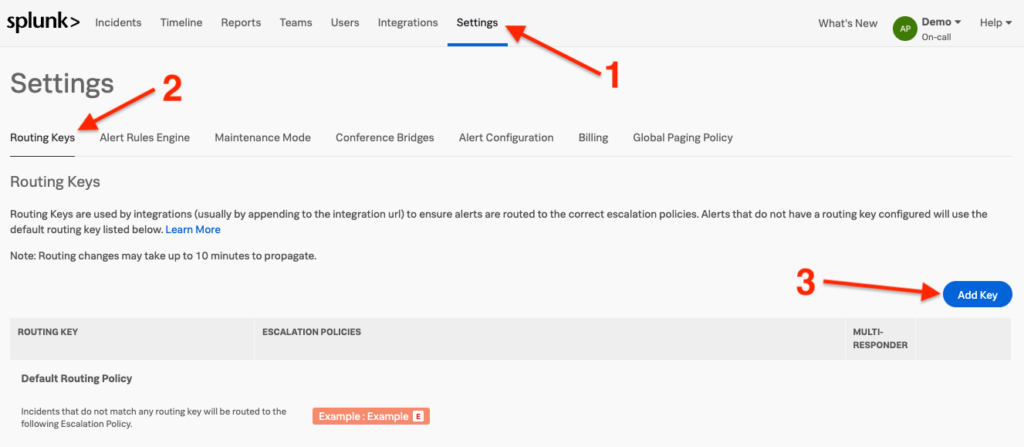The height and width of the screenshot is (447, 1024).
Task: Go to Integrations
Action: (x=407, y=23)
